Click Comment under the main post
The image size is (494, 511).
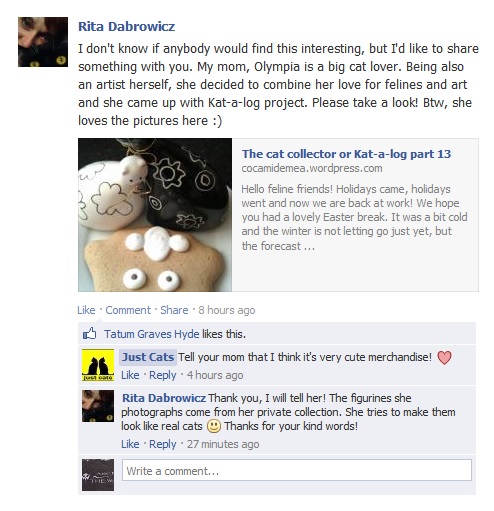tap(128, 310)
